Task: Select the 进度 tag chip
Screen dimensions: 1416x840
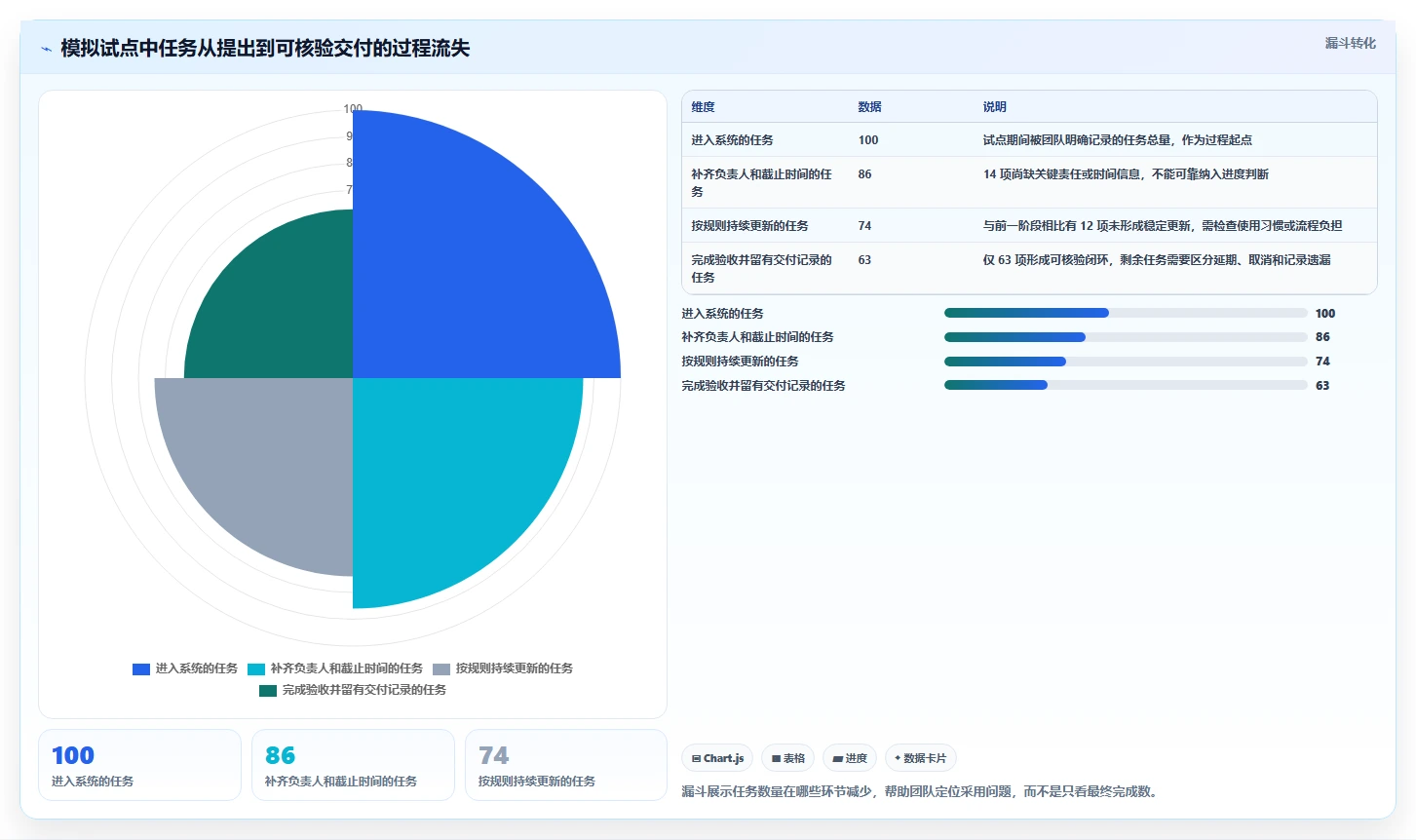Action: coord(850,758)
